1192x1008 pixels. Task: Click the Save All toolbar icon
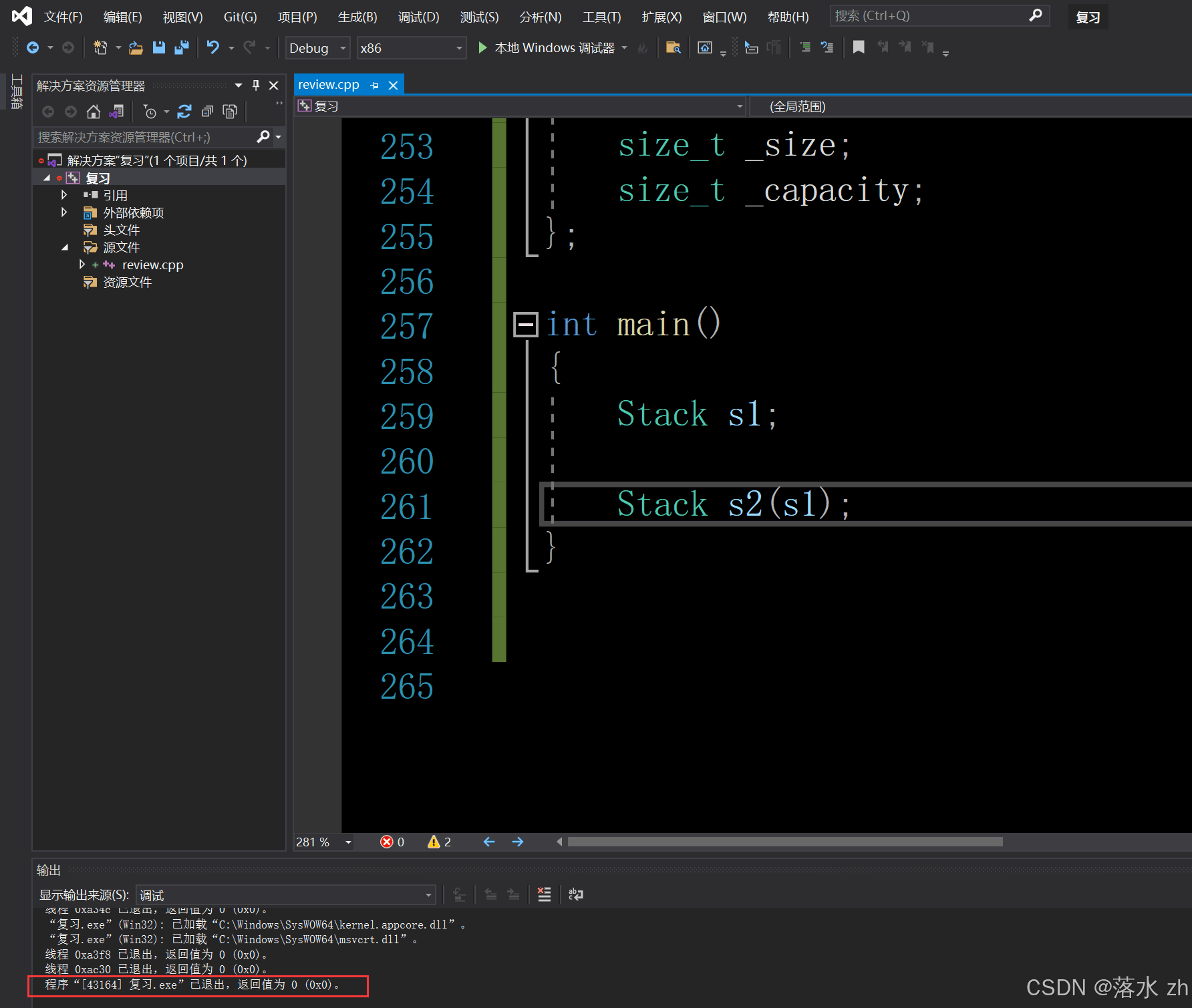181,47
